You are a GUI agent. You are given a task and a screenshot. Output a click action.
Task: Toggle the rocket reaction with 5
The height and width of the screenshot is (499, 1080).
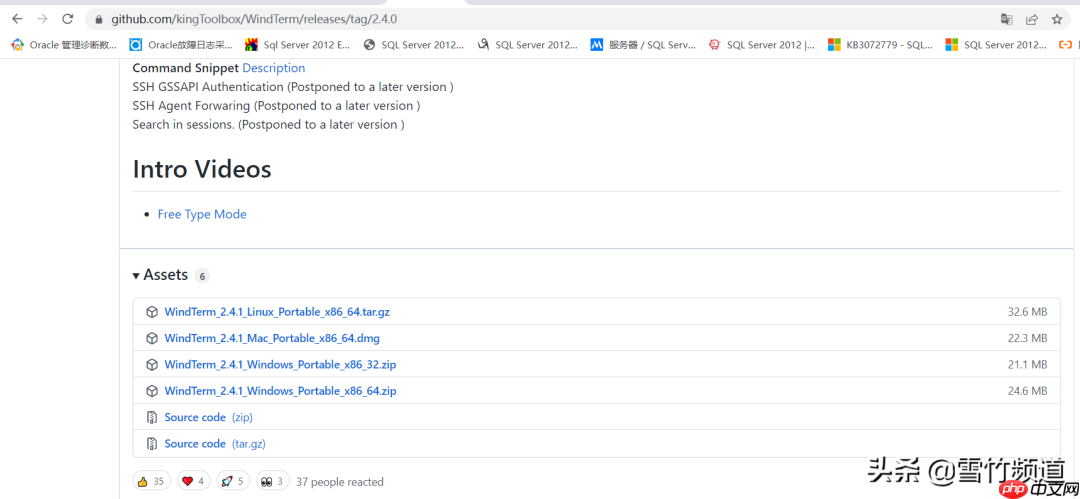[x=233, y=481]
